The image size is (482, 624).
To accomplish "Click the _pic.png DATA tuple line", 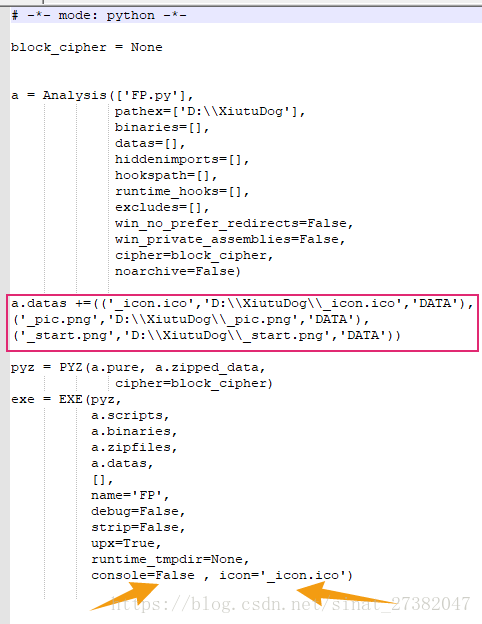I will [191, 320].
